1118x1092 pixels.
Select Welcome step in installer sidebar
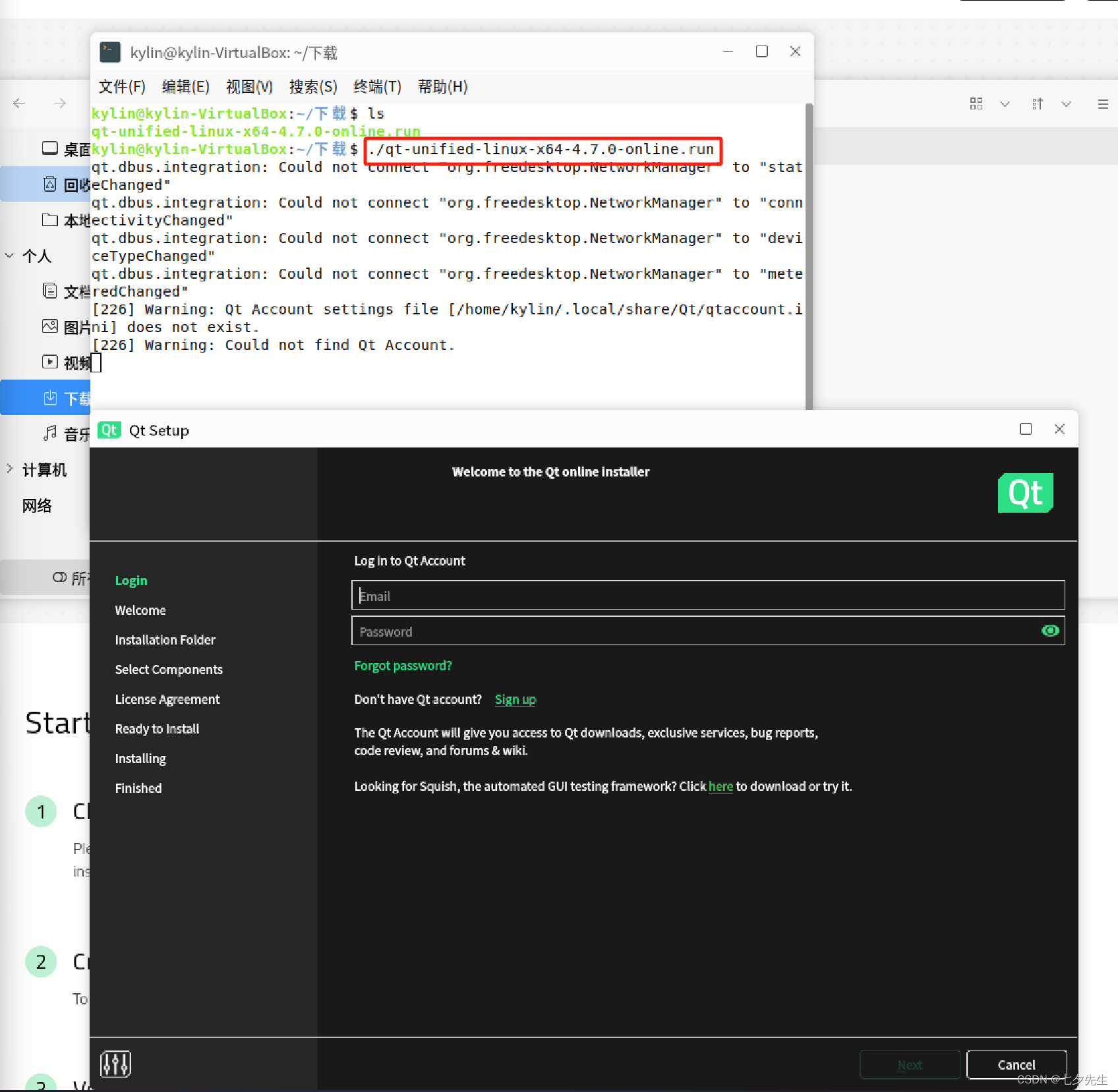pyautogui.click(x=140, y=610)
